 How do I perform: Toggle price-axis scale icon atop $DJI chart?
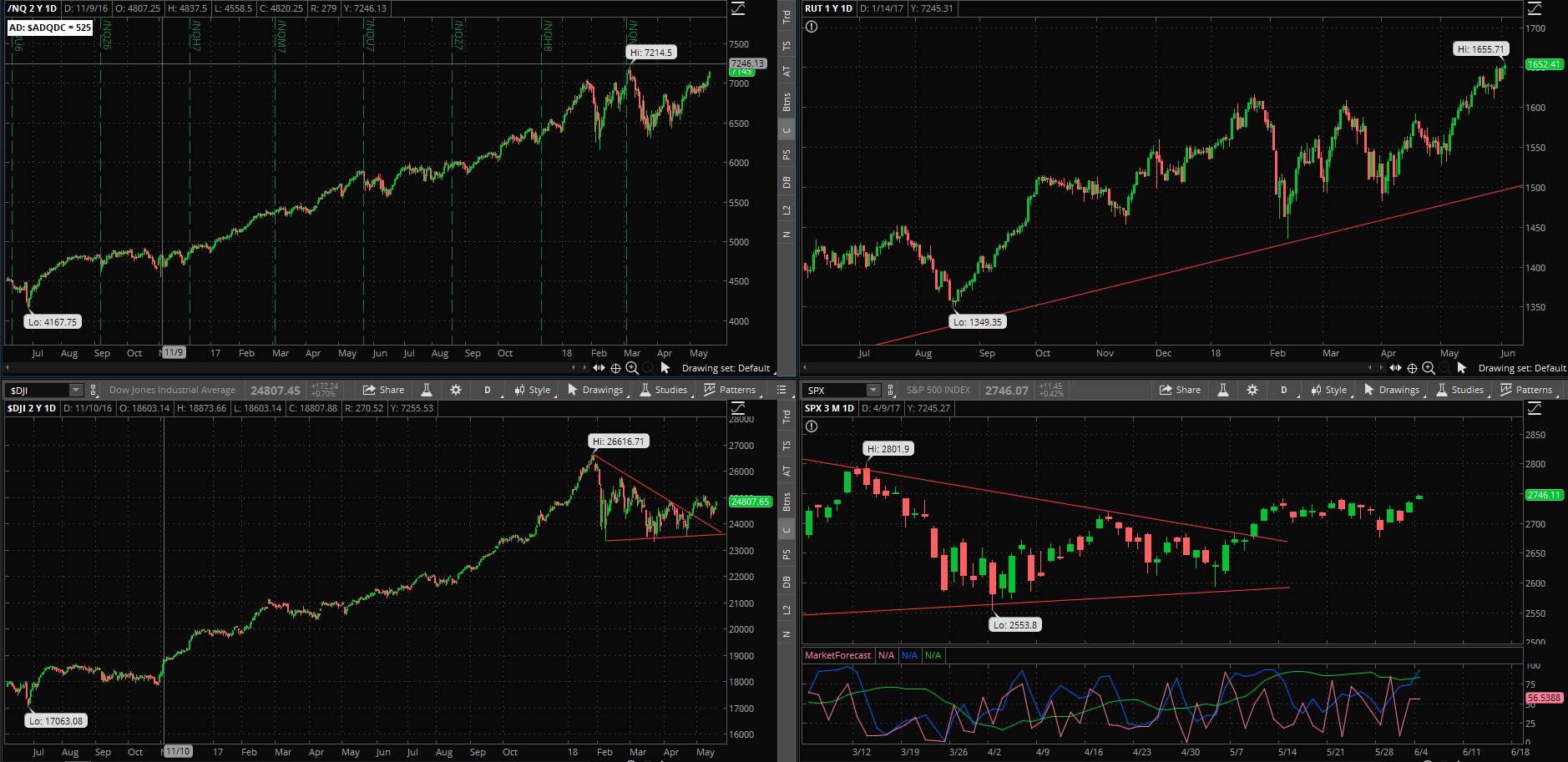coord(738,408)
